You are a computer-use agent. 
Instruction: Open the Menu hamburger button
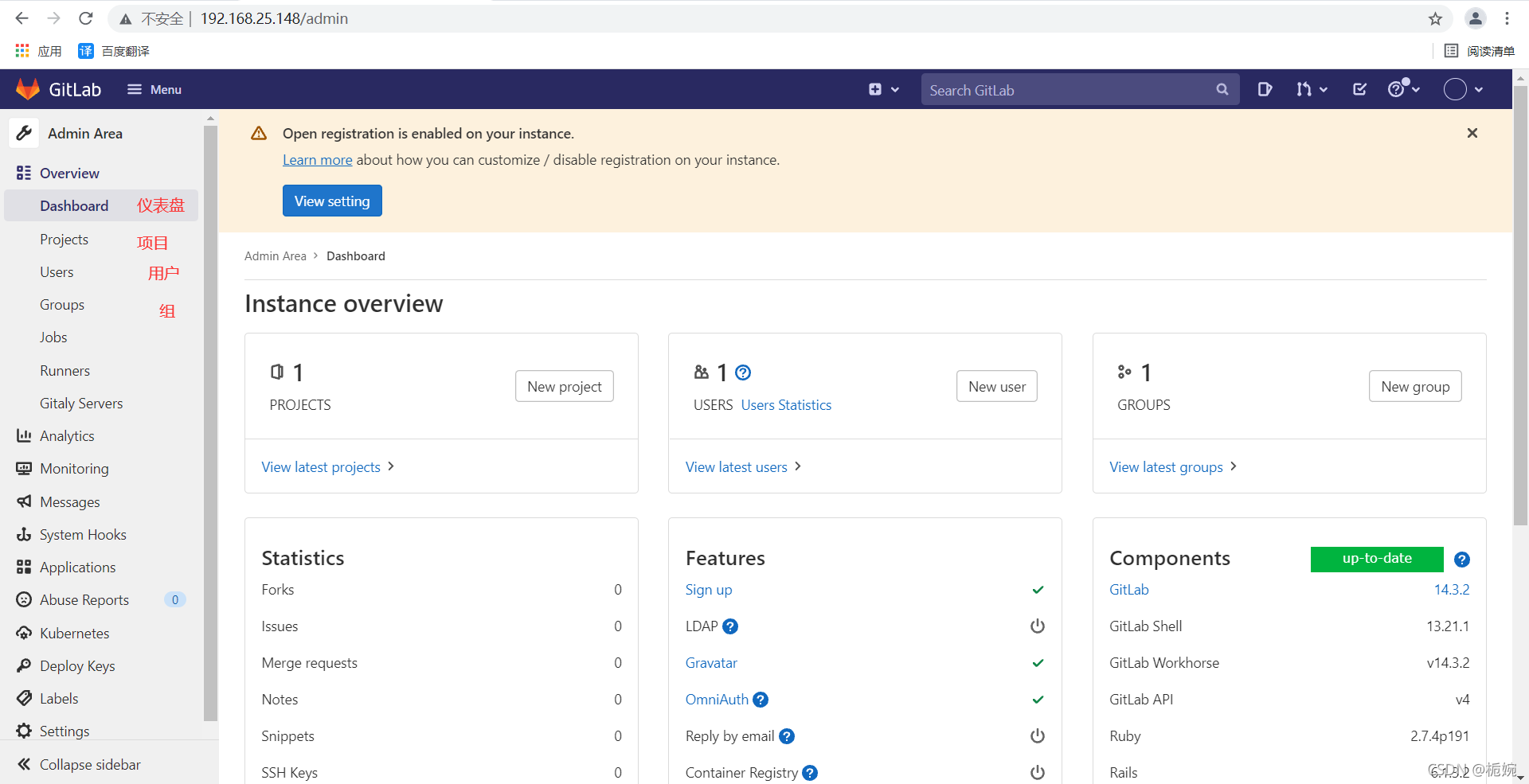click(154, 89)
